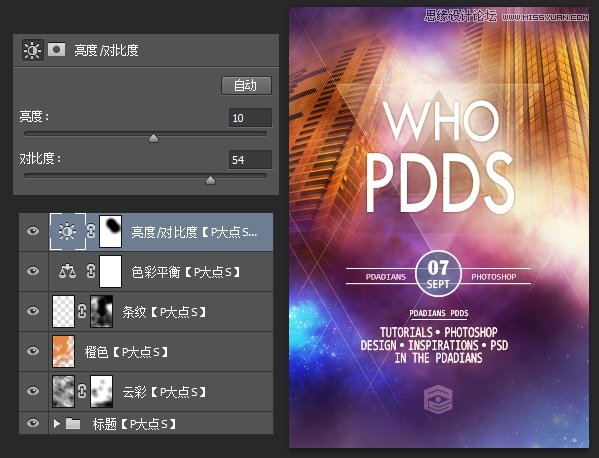Select the mask icon in properties header
This screenshot has width=599, height=458.
[57, 50]
